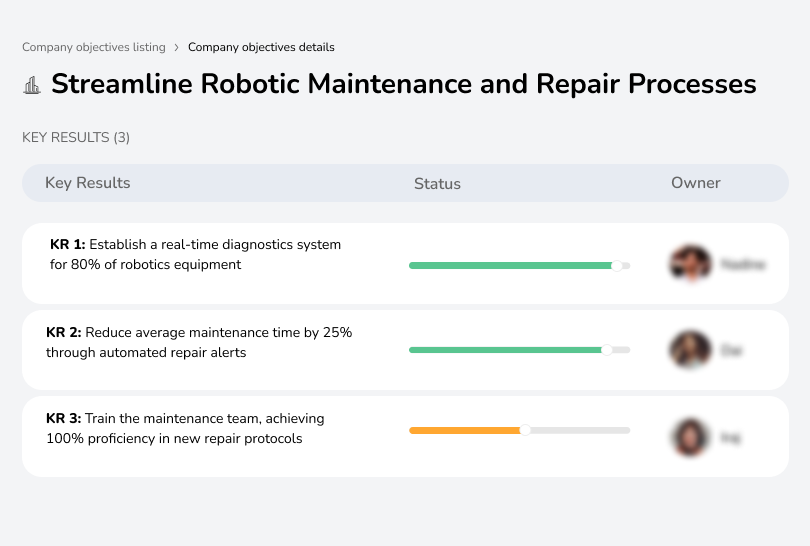Click the KR 2 progress slider handle
The width and height of the screenshot is (810, 546).
(606, 350)
